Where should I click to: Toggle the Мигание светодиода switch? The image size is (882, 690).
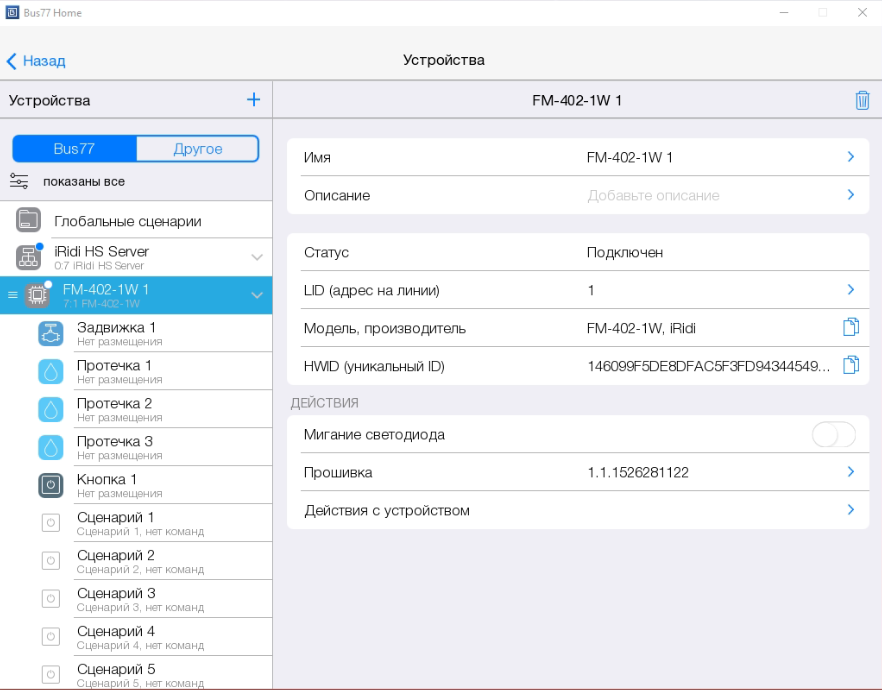[833, 435]
